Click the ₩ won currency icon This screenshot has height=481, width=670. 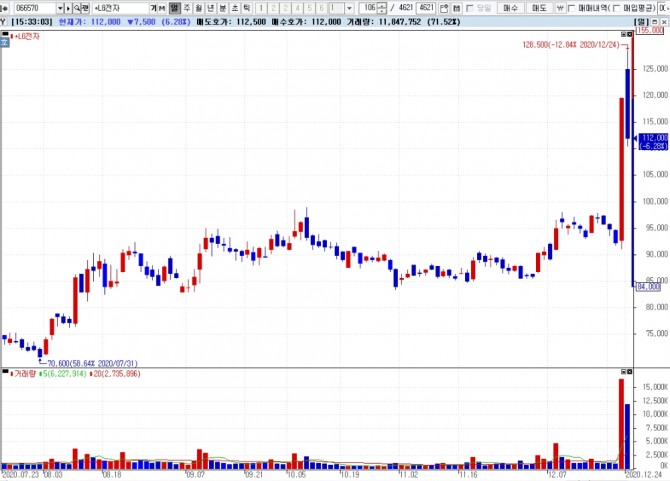coord(561,8)
